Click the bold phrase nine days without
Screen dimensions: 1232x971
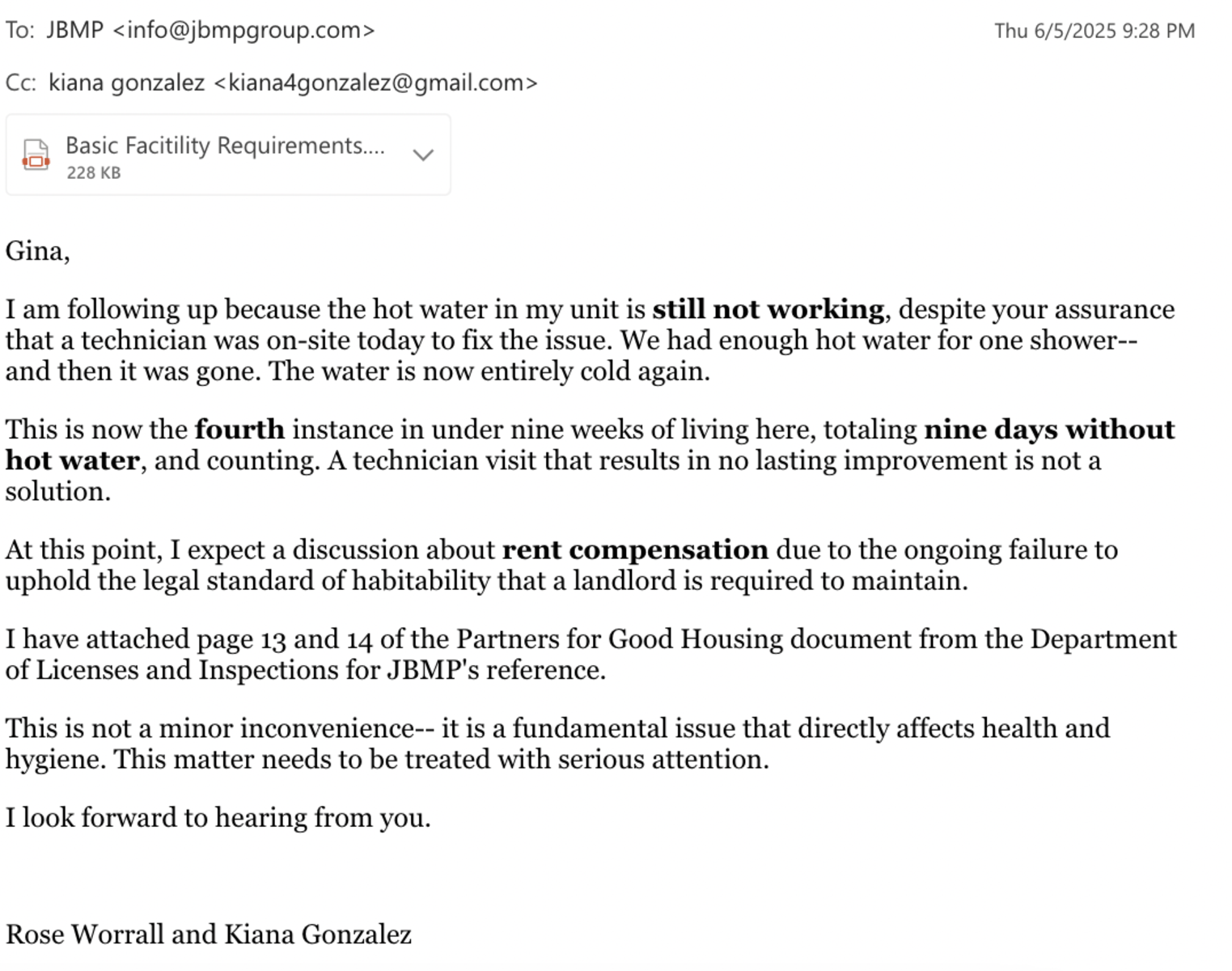tap(1049, 429)
